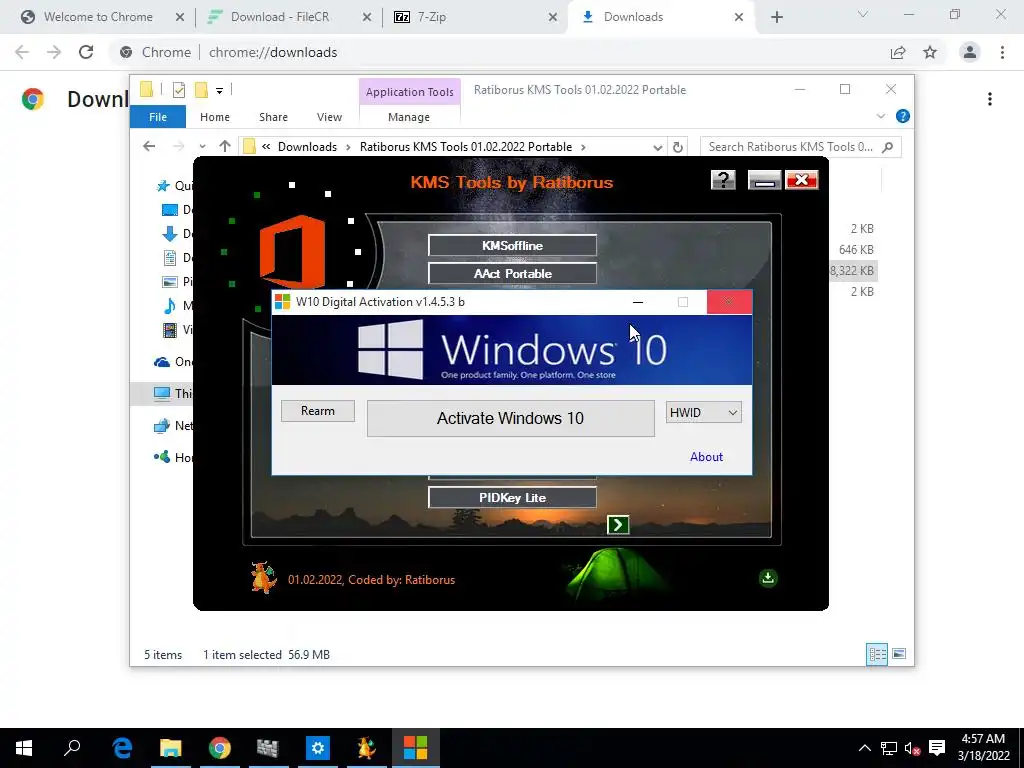Switch Explorer to large icons view
Viewport: 1024px width, 768px height.
tap(899, 654)
